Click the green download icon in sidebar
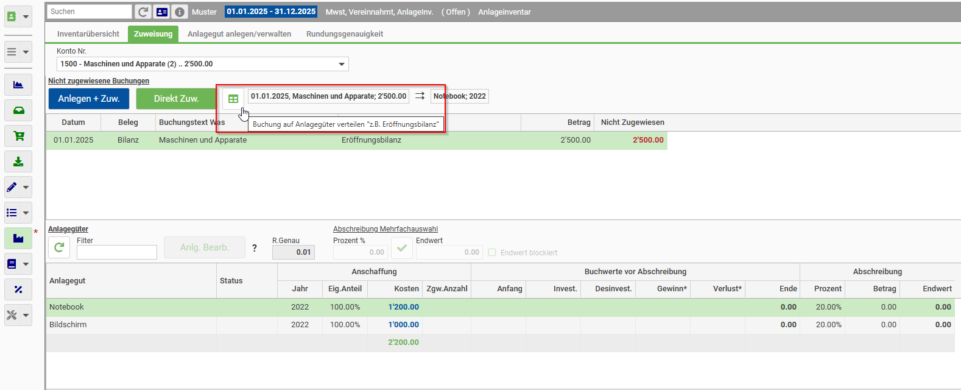 (18, 161)
